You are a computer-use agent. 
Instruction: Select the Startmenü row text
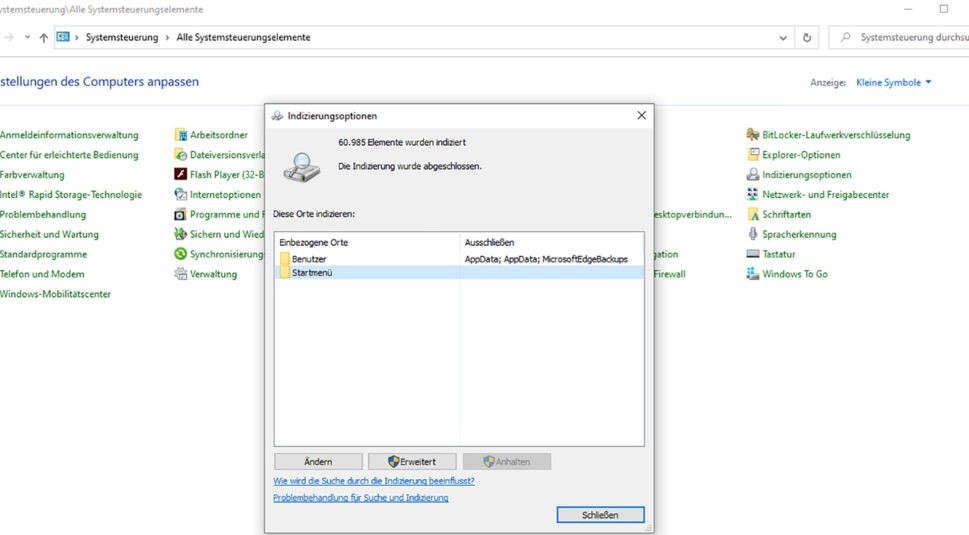[x=312, y=272]
